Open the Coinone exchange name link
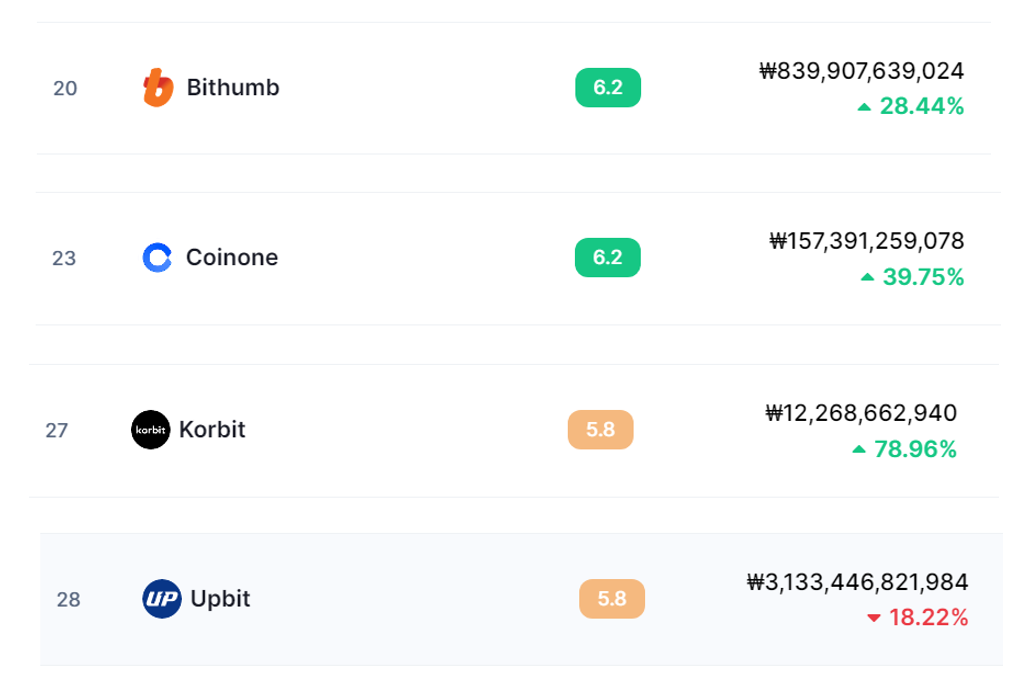The image size is (1010, 682). pyautogui.click(x=232, y=258)
